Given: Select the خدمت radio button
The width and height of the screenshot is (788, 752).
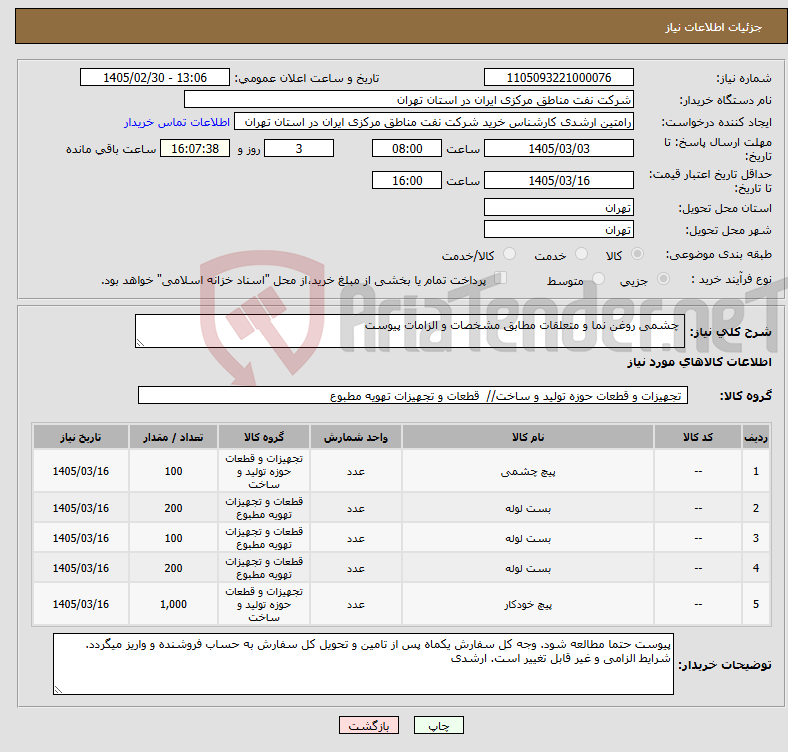Looking at the screenshot, I should pyautogui.click(x=581, y=254).
